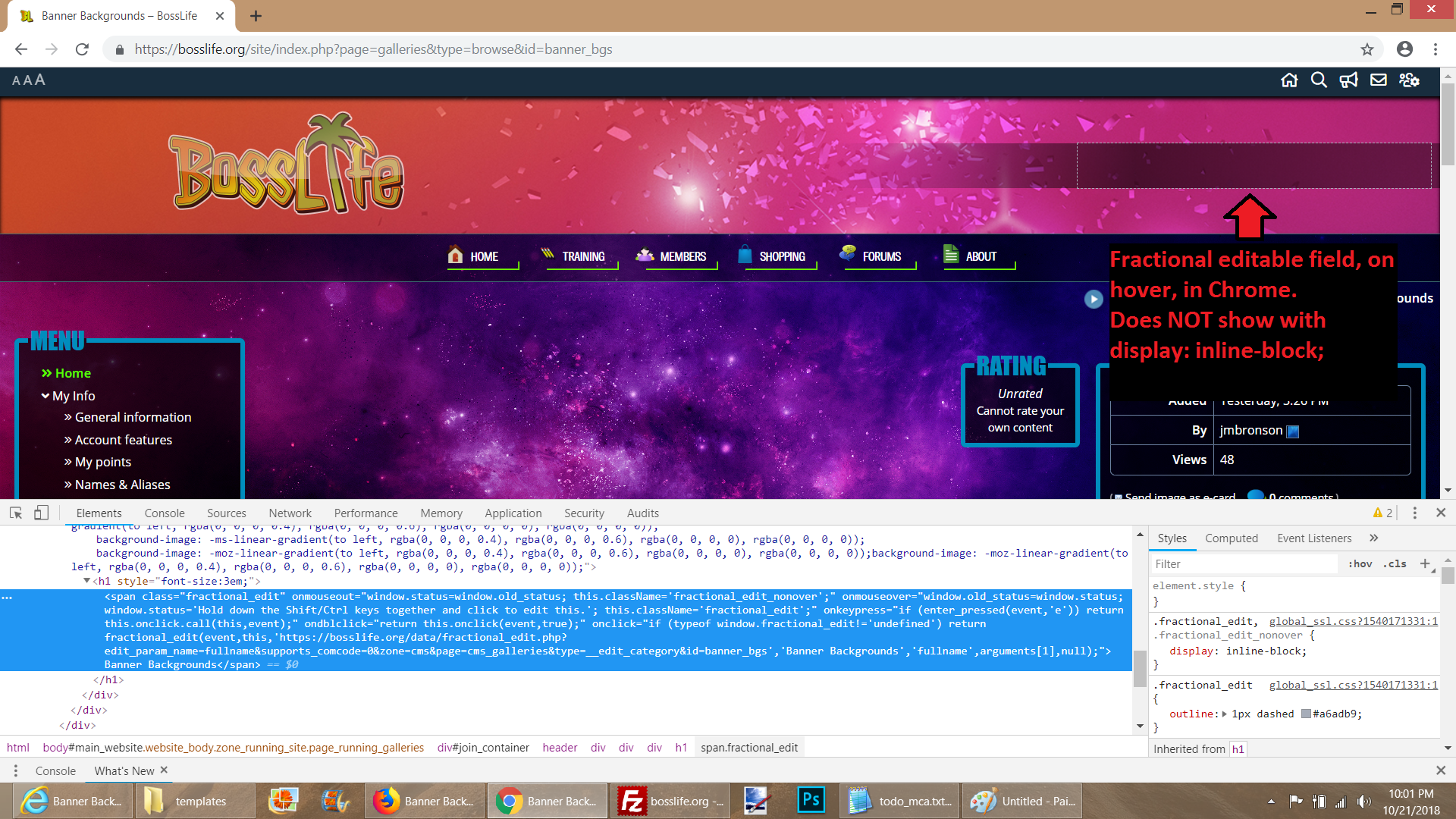Click the megaphone announcements icon
Image resolution: width=1456 pixels, height=819 pixels.
click(x=1348, y=80)
